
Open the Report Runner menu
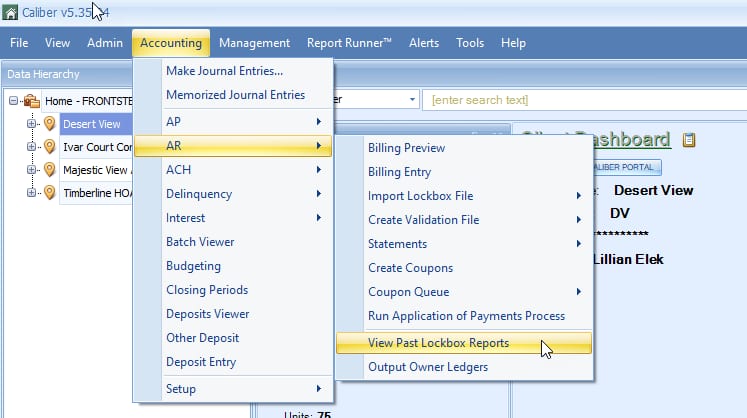(349, 43)
